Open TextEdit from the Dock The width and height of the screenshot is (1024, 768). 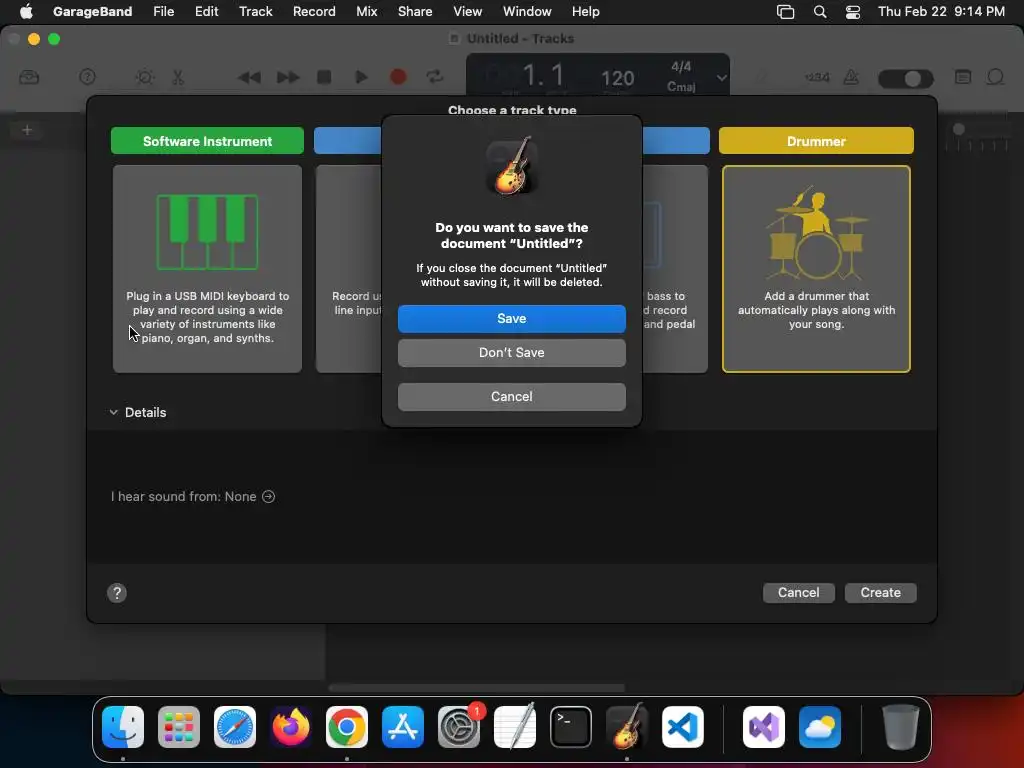click(515, 727)
